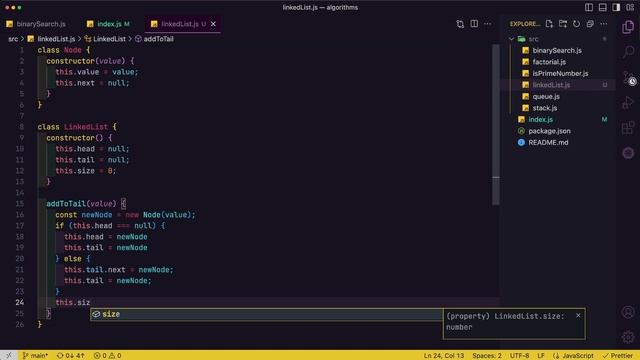Open the Explorer view in activity bar

(x=628, y=27)
